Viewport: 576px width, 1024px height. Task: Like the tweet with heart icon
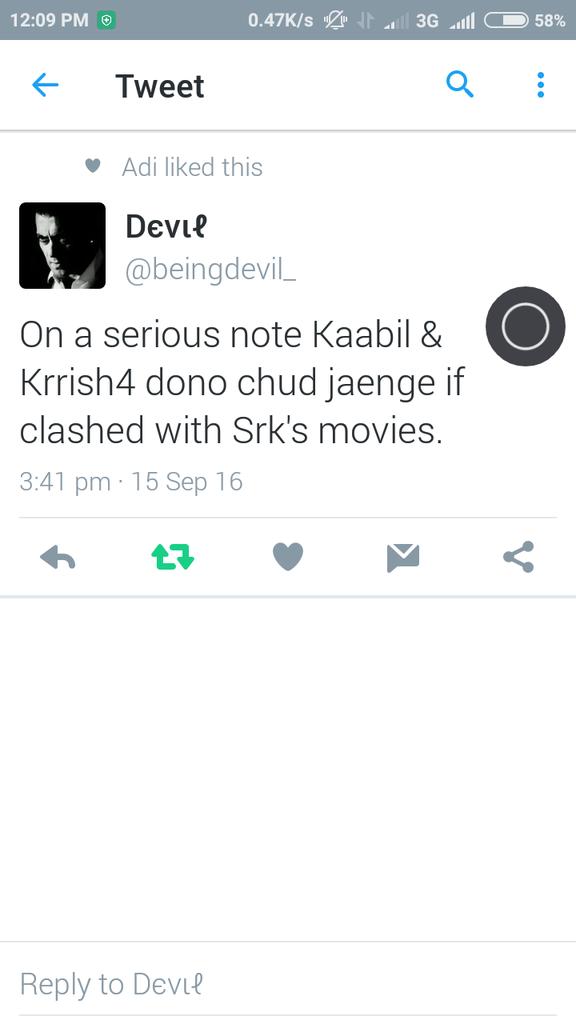[x=288, y=557]
